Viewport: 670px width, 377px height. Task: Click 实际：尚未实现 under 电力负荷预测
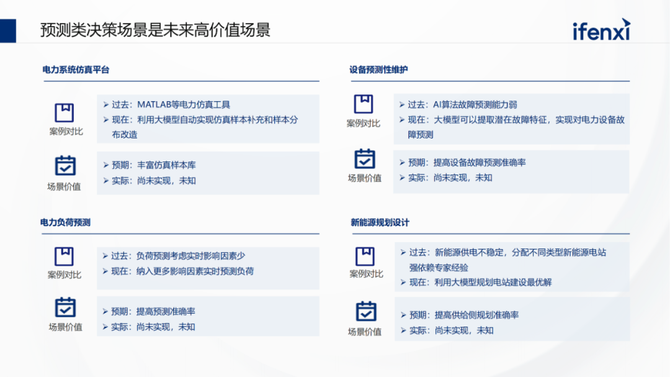pyautogui.click(x=140, y=327)
